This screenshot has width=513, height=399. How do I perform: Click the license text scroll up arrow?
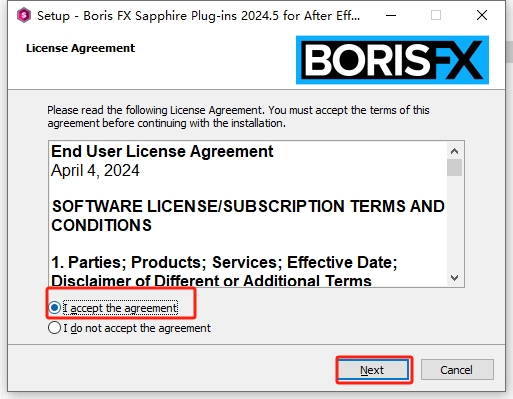coord(454,151)
